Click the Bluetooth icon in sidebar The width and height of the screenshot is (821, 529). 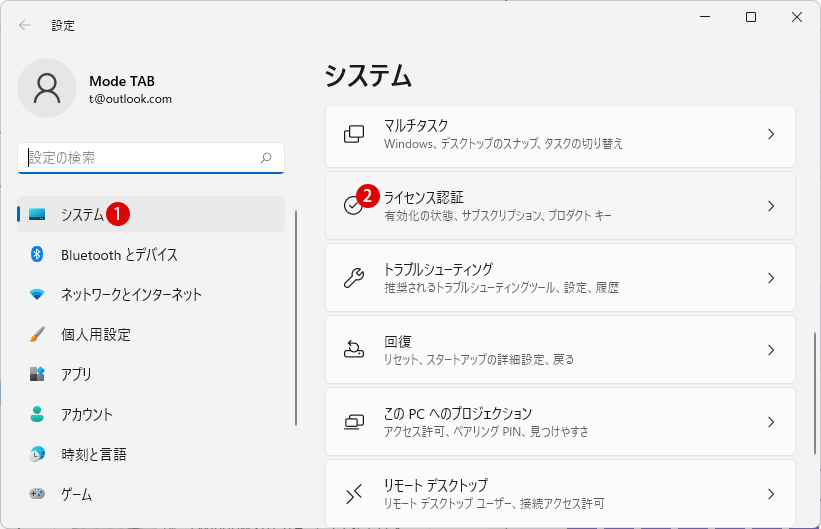click(x=37, y=255)
